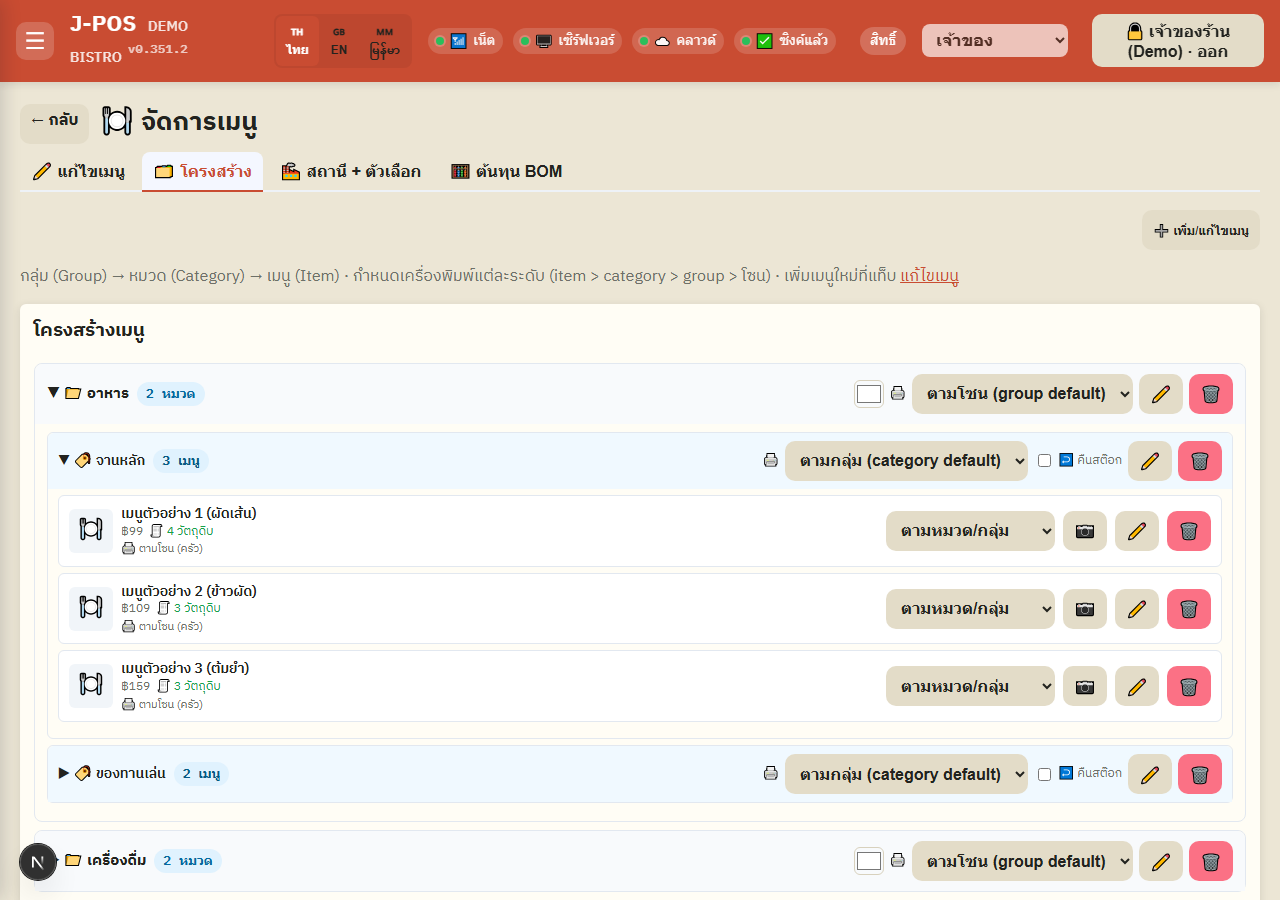Collapse the จานหลัก category
Viewport: 1280px width, 900px height.
(x=64, y=460)
